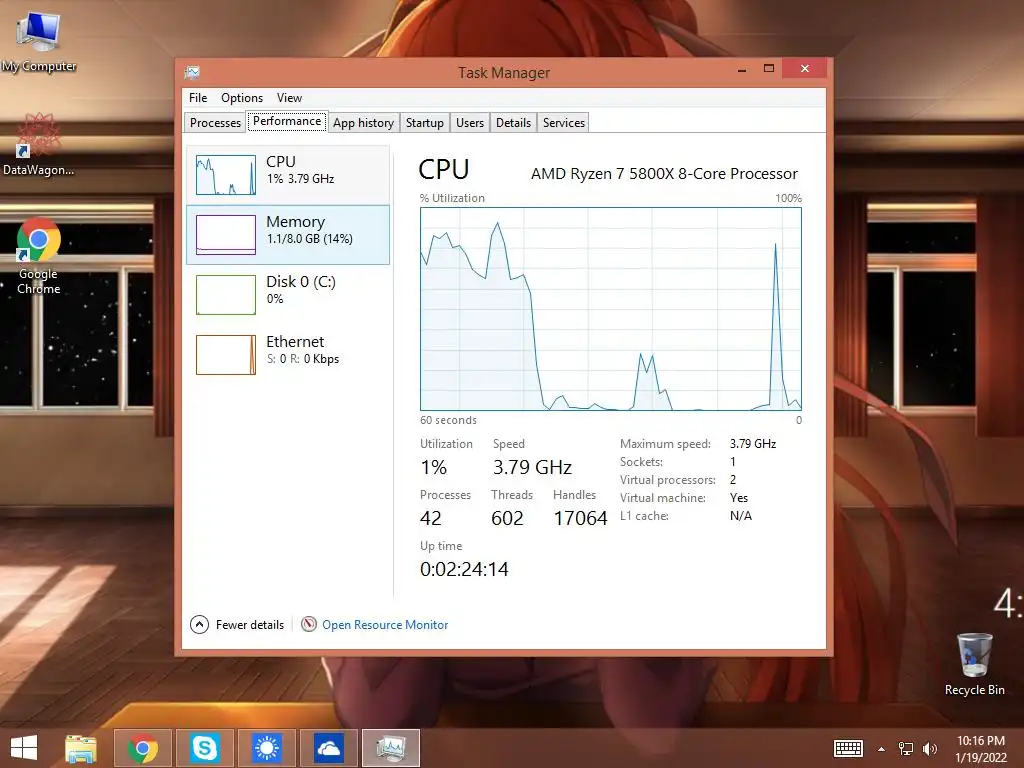
Task: Select Disk 0 (C:) in the sidebar
Action: point(288,295)
